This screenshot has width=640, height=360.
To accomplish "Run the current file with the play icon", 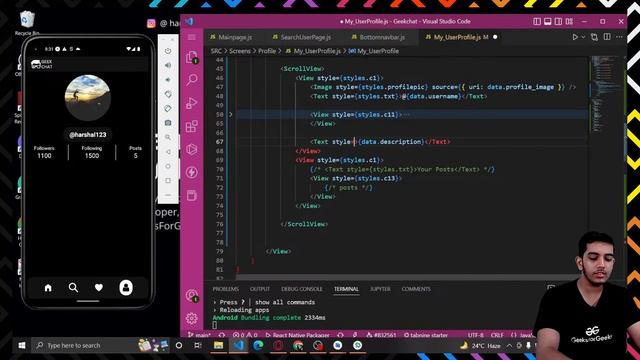I will coord(575,37).
